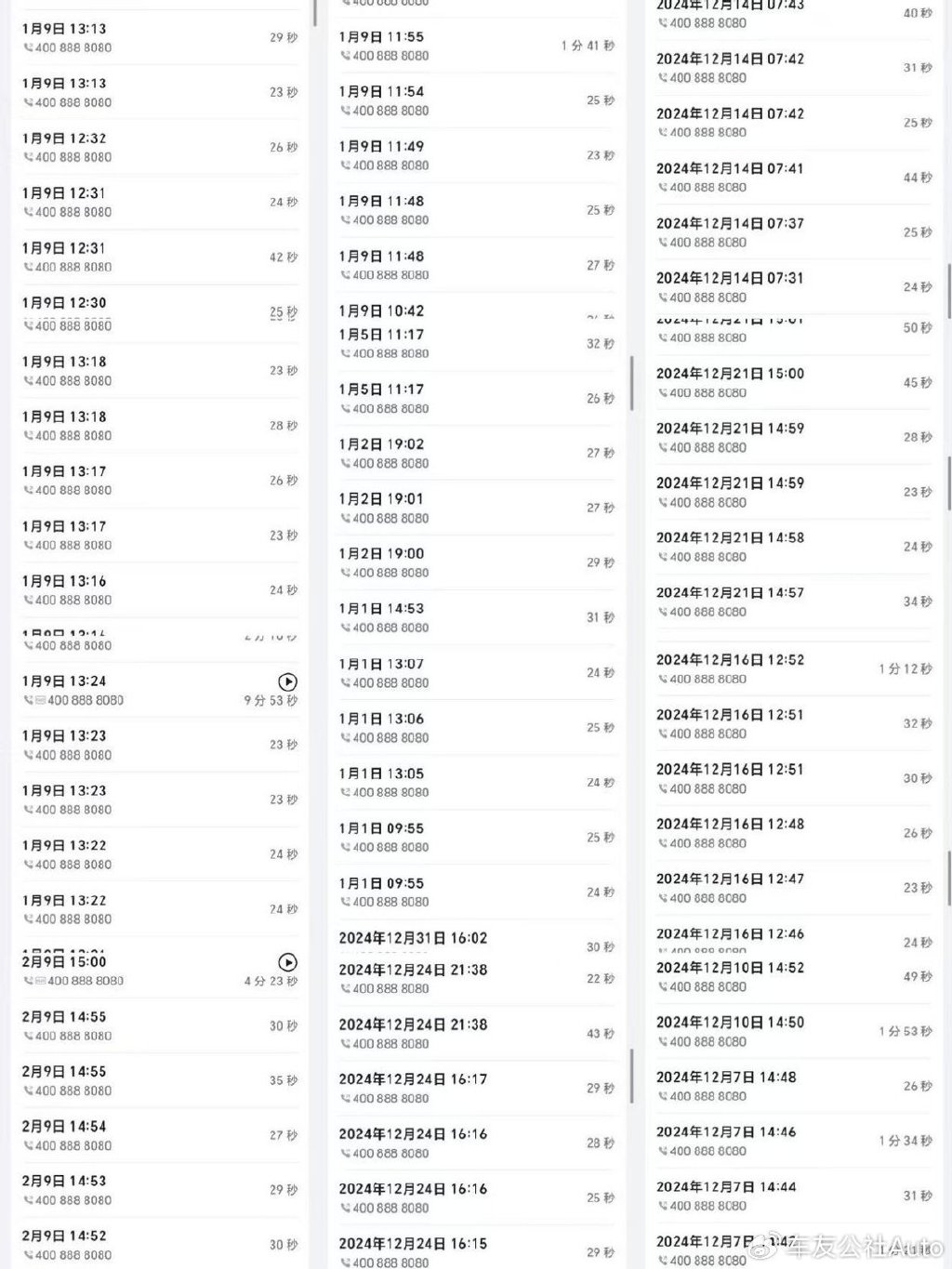Click phone icon under 2024年12月21日 15:00 entry
This screenshot has height=1269, width=952.
pyautogui.click(x=663, y=393)
